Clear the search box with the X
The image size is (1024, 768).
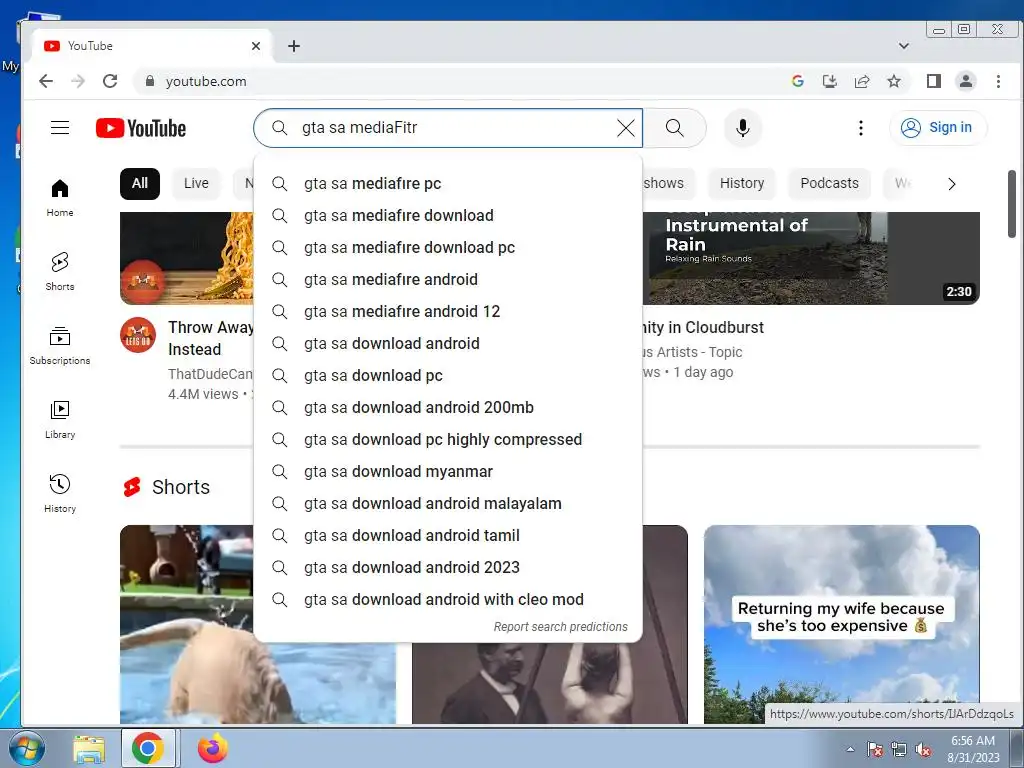(x=626, y=128)
